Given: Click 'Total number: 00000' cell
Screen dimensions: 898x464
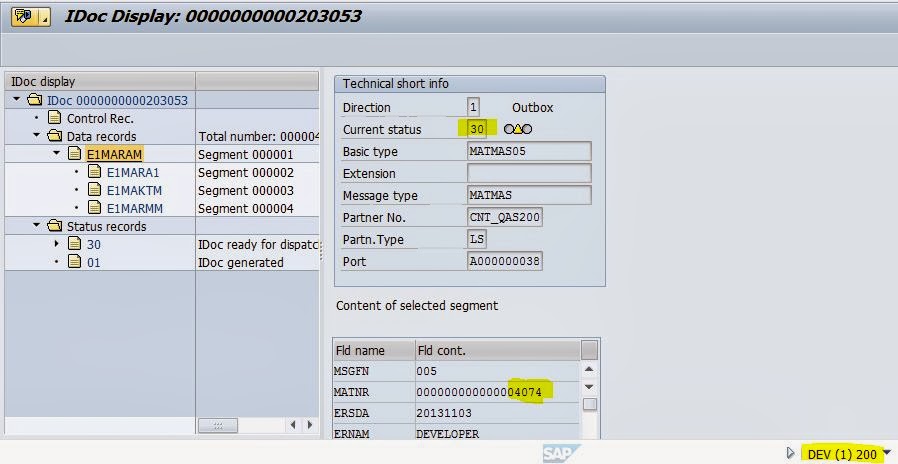Looking at the screenshot, I should pos(258,137).
